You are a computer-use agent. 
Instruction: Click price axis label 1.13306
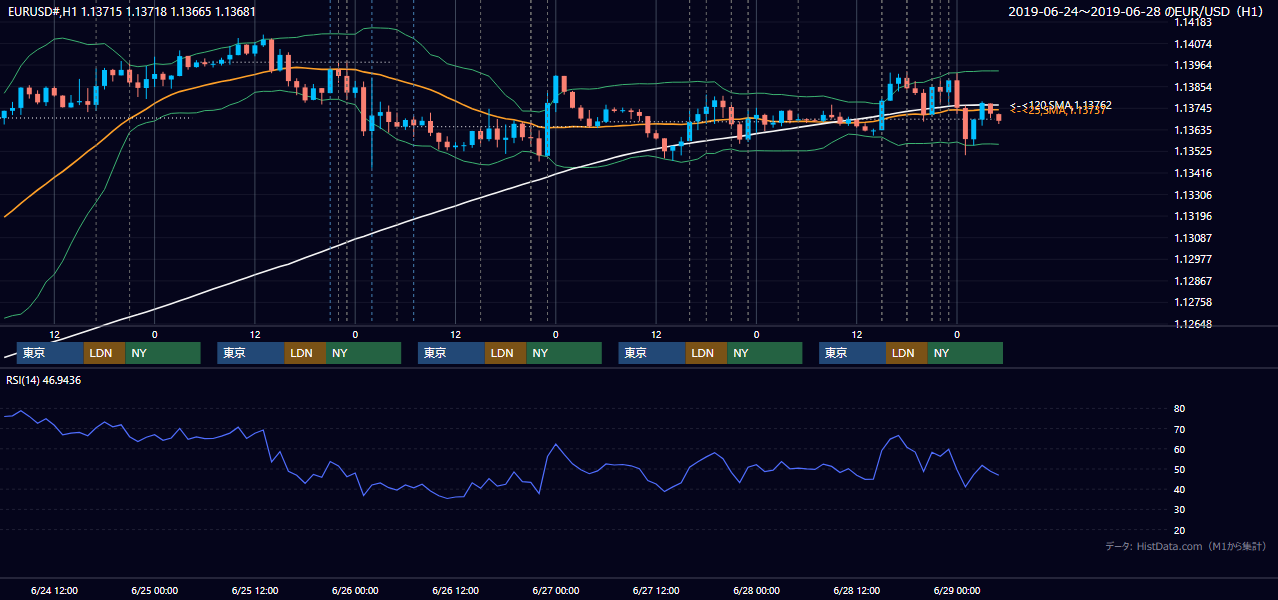[1192, 195]
